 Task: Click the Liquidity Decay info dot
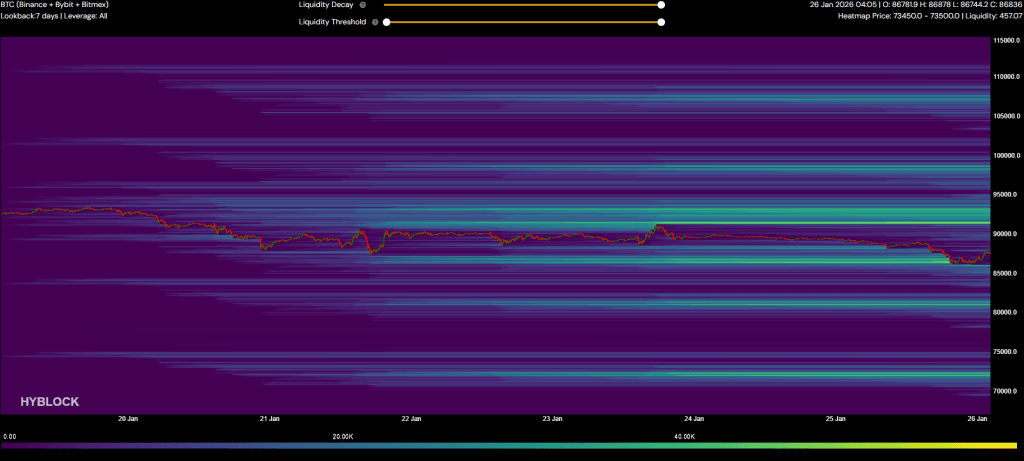click(x=362, y=5)
